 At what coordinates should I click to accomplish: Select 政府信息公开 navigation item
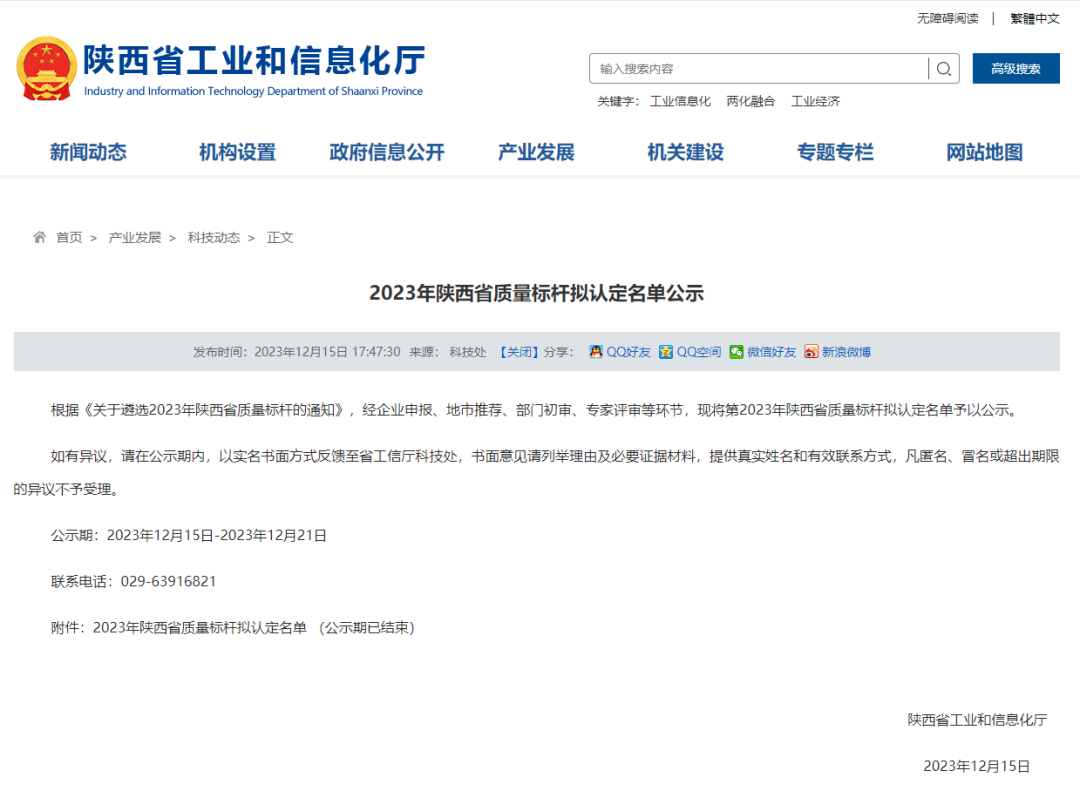pyautogui.click(x=387, y=153)
